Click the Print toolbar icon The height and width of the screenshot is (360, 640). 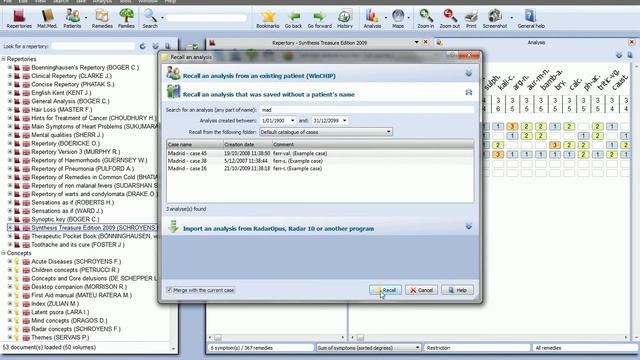(471, 18)
